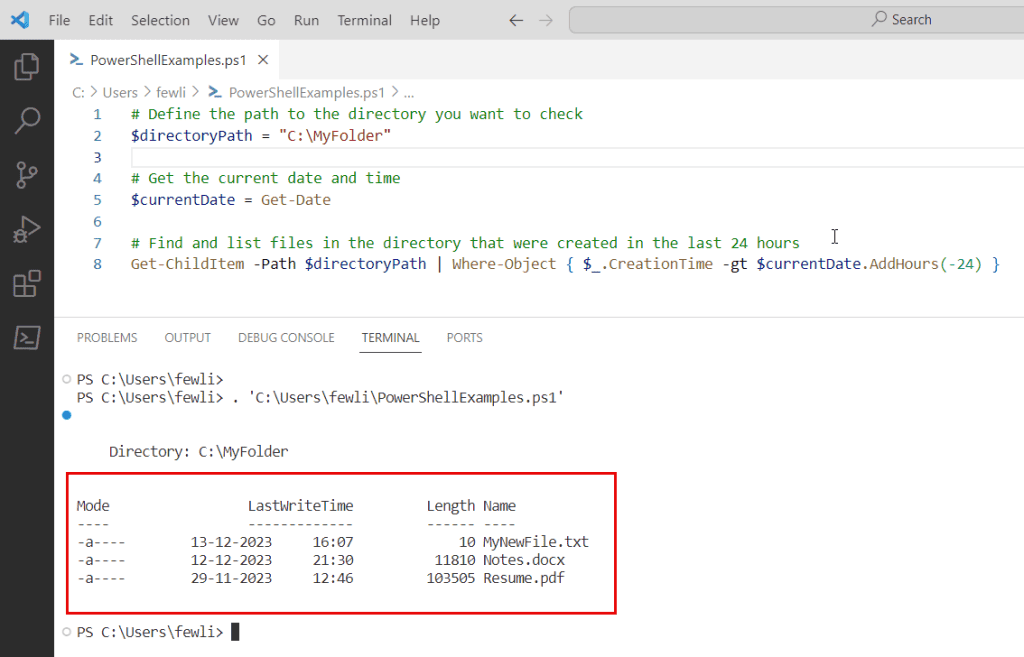Screen dimensions: 1024x657
Task: Click the Users breadcrumb segment
Action: point(120,93)
